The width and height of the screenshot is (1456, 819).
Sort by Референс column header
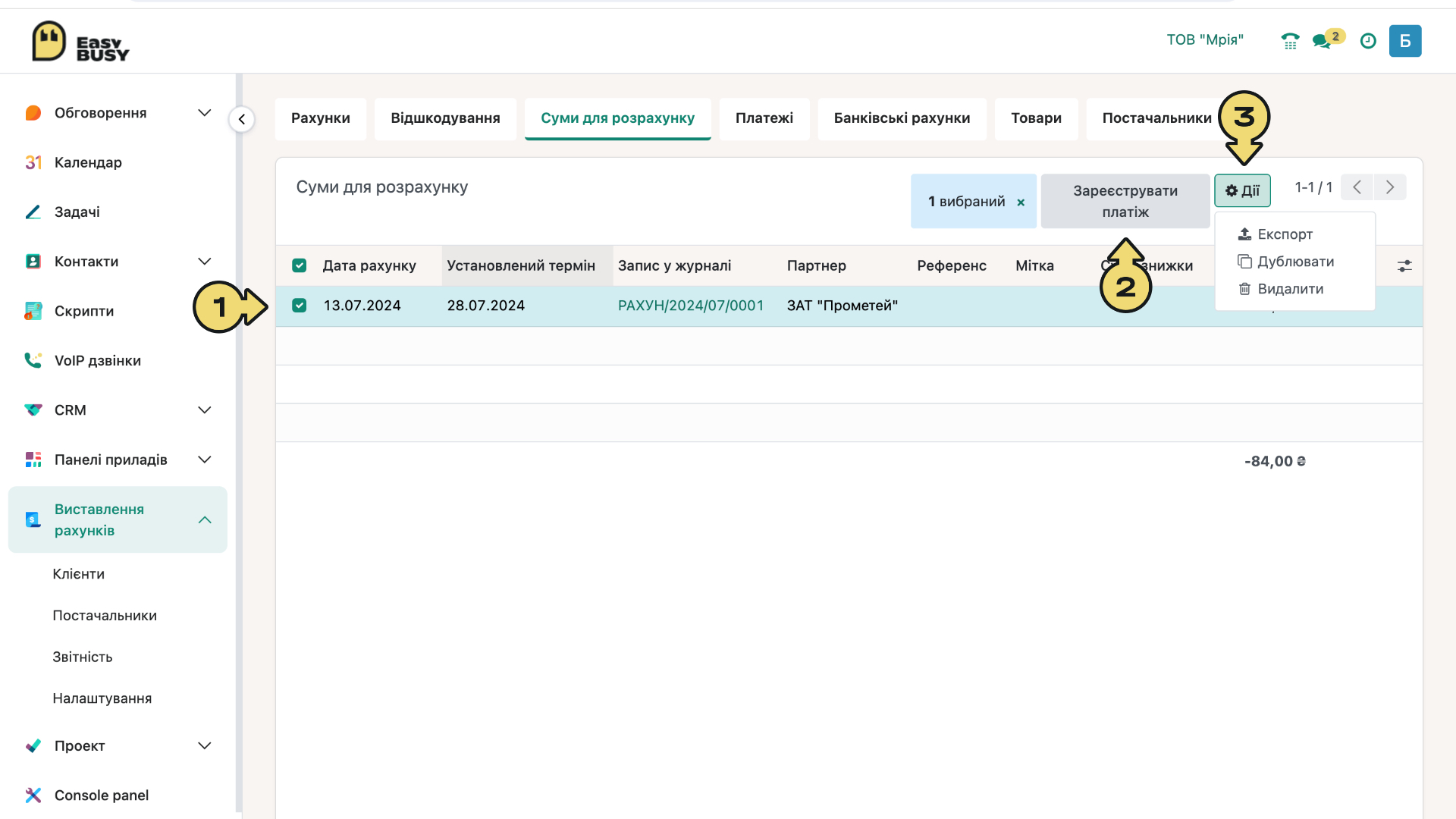click(952, 265)
